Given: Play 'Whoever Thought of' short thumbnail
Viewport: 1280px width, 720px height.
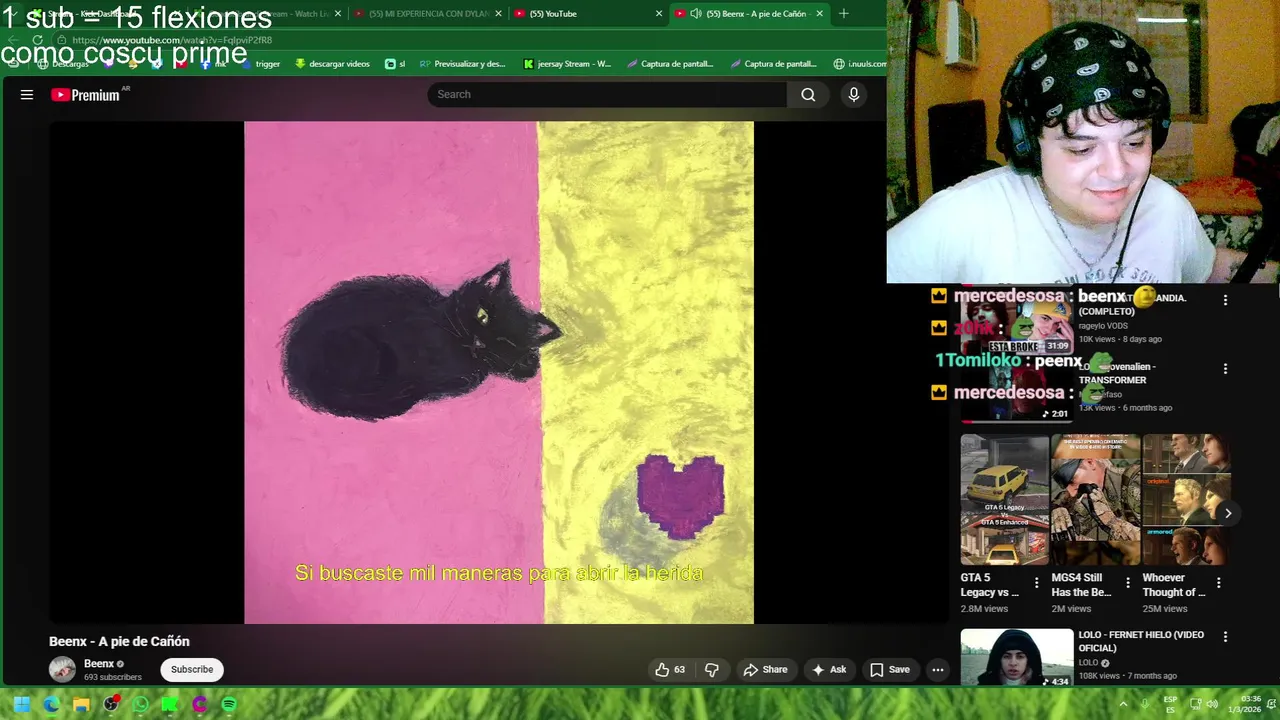Looking at the screenshot, I should point(1186,500).
